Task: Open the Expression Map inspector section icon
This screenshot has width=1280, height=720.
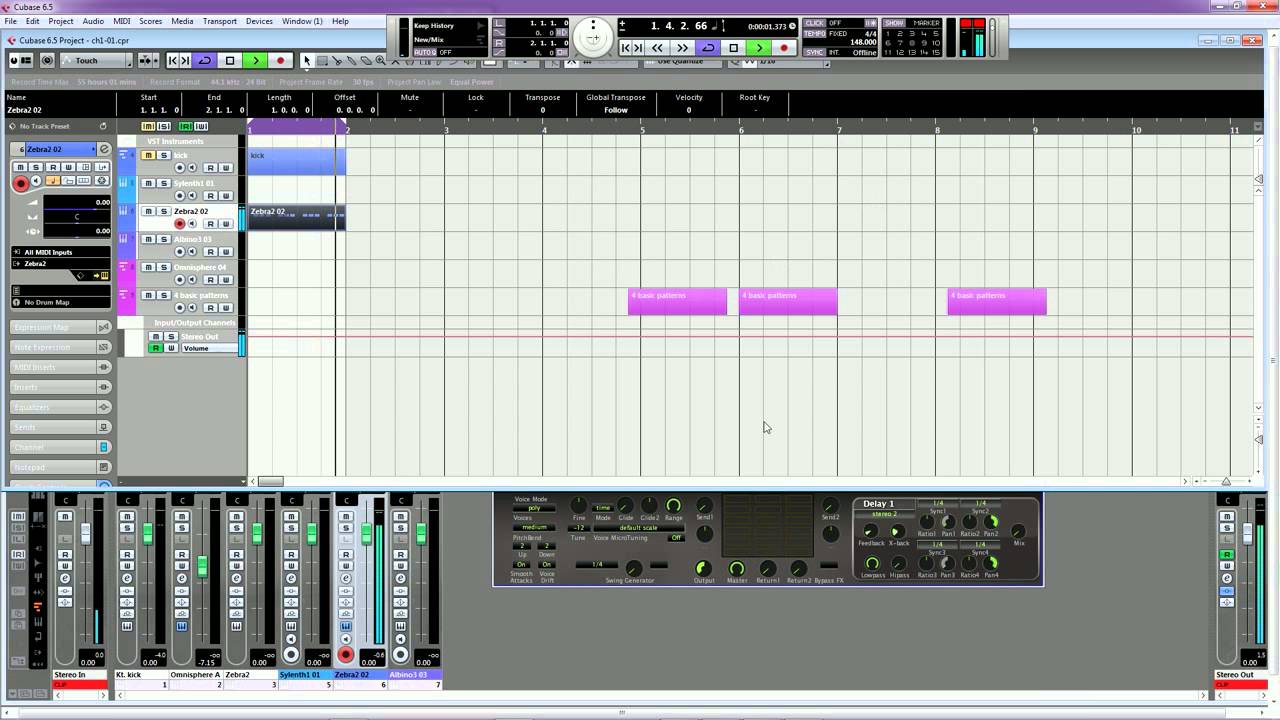Action: pos(103,327)
